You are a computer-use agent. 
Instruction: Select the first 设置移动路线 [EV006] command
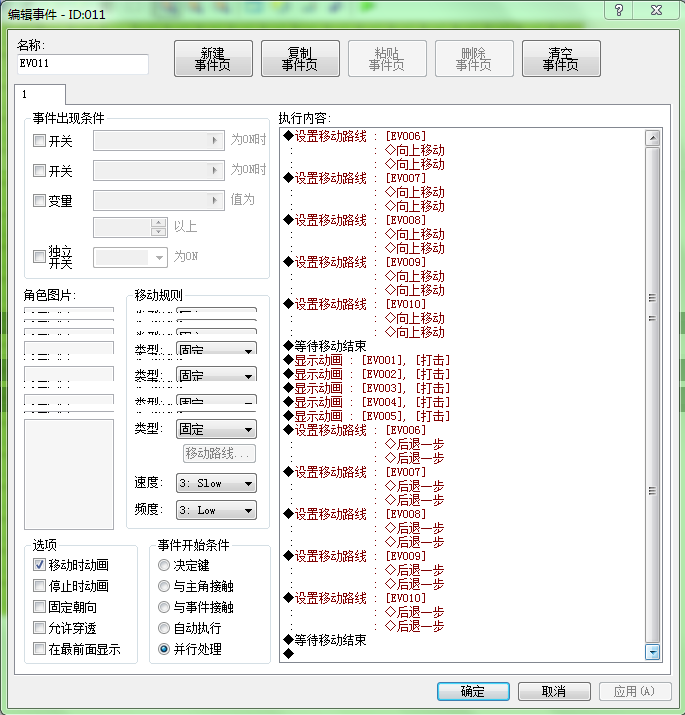click(x=354, y=136)
